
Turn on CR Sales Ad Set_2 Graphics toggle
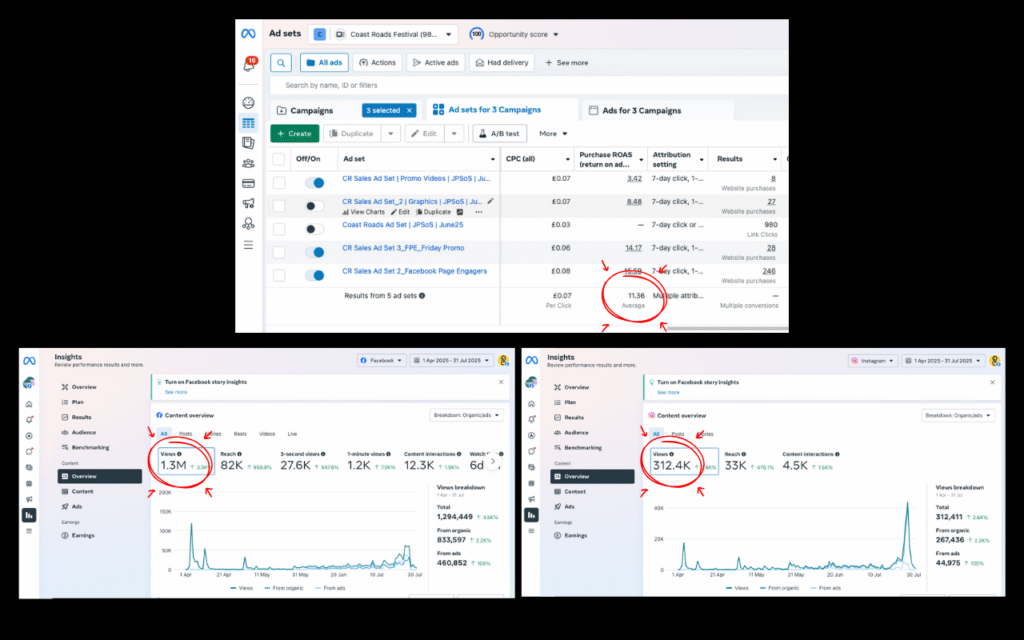[315, 206]
